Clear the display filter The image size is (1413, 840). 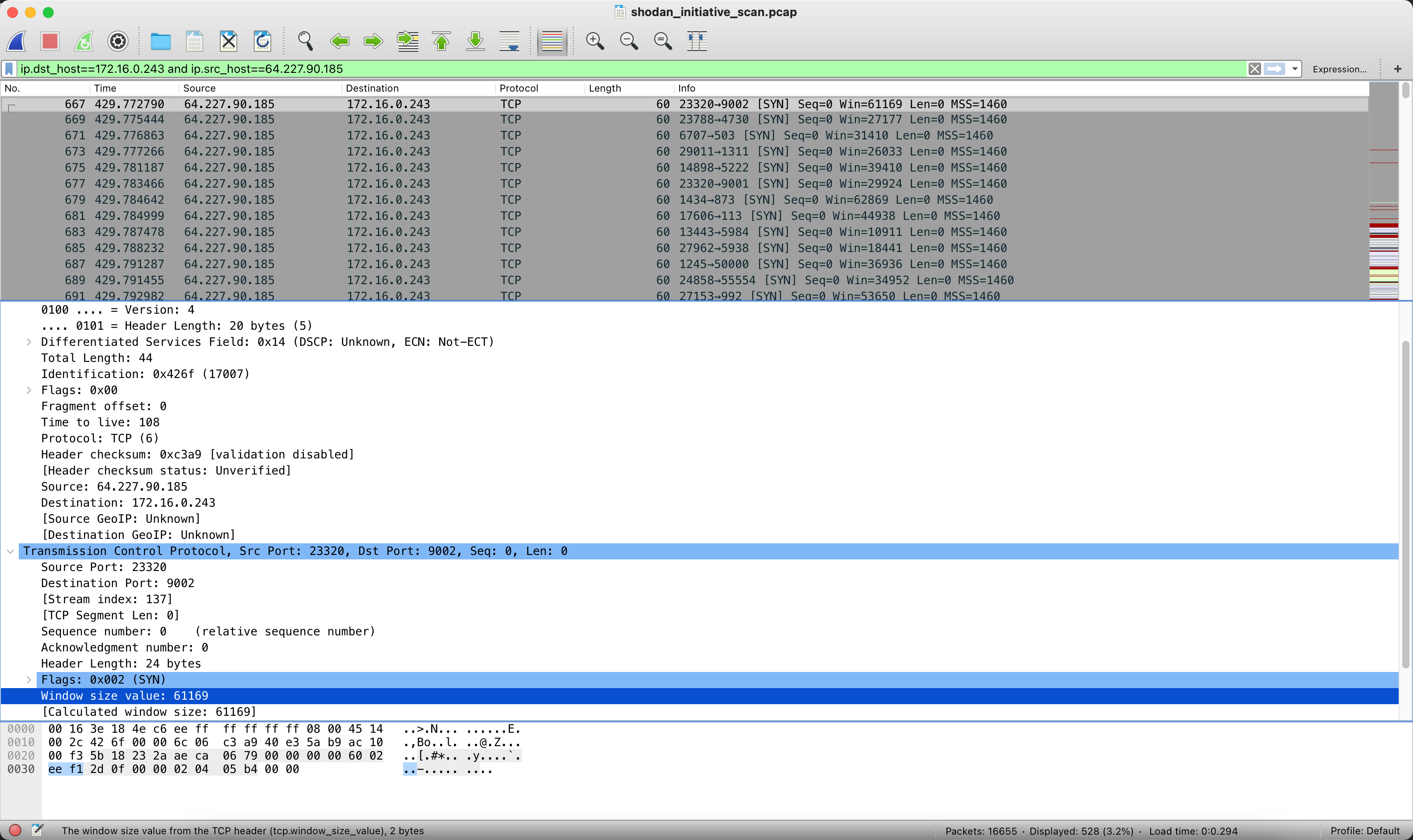click(1254, 69)
